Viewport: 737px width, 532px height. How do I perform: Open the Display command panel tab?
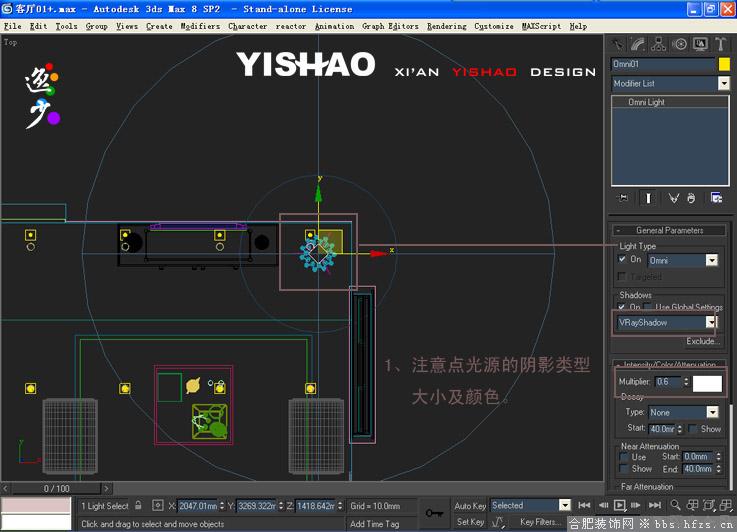pos(700,44)
